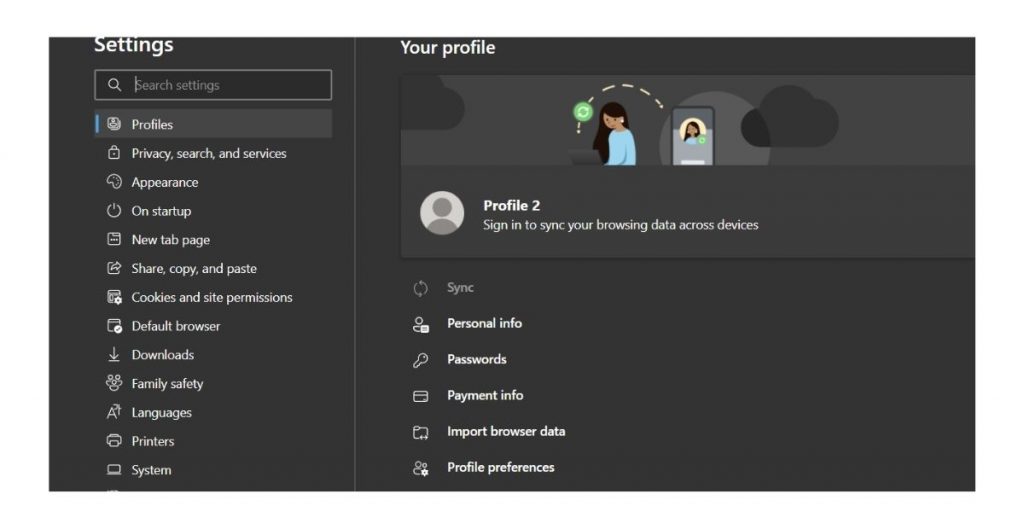Image resolution: width=1024 pixels, height=529 pixels.
Task: Open the System settings section
Action: point(151,470)
